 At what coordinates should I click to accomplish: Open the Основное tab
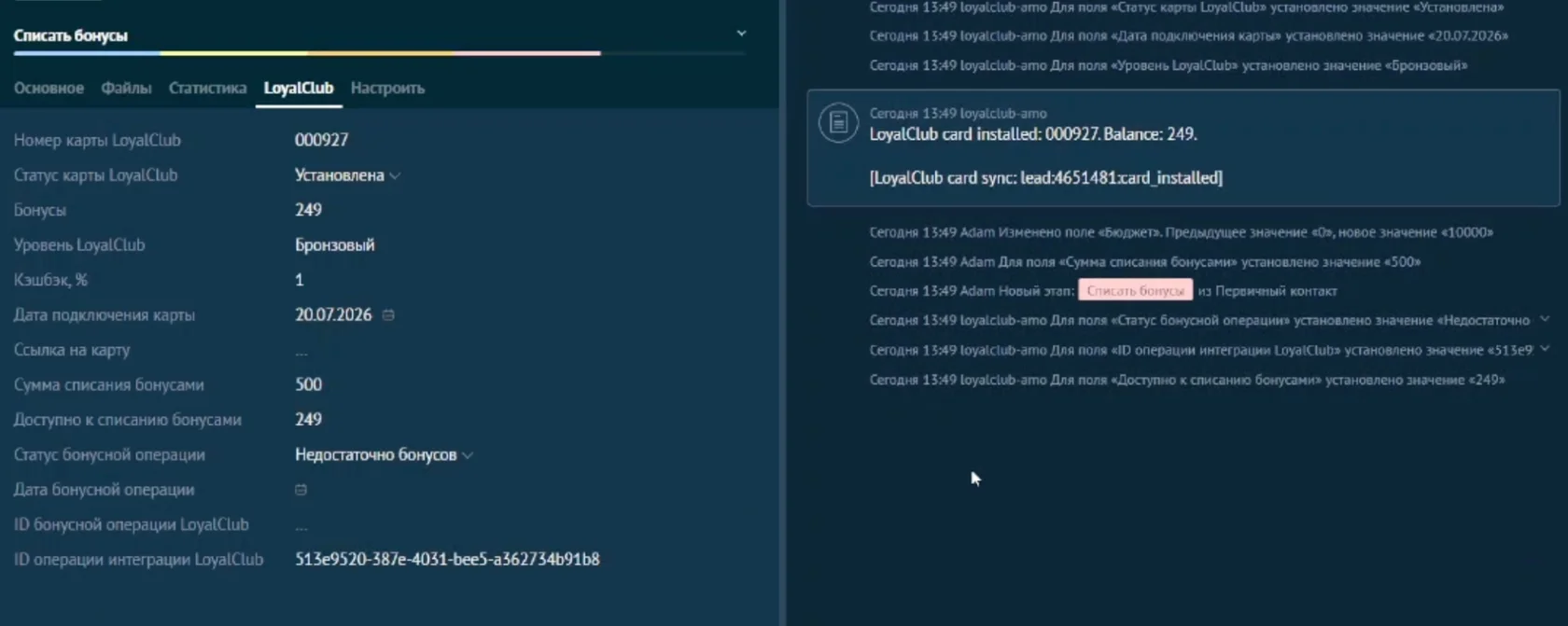tap(49, 88)
